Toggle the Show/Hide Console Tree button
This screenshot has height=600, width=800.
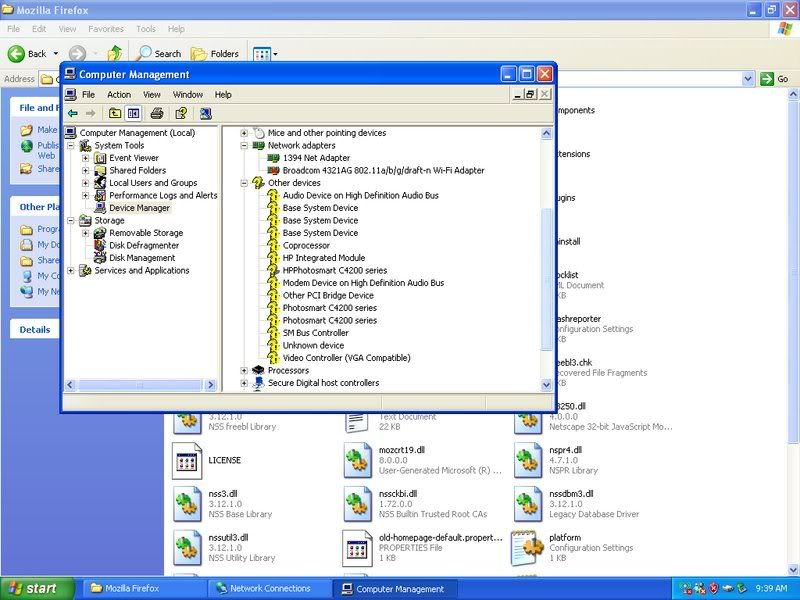coord(133,113)
